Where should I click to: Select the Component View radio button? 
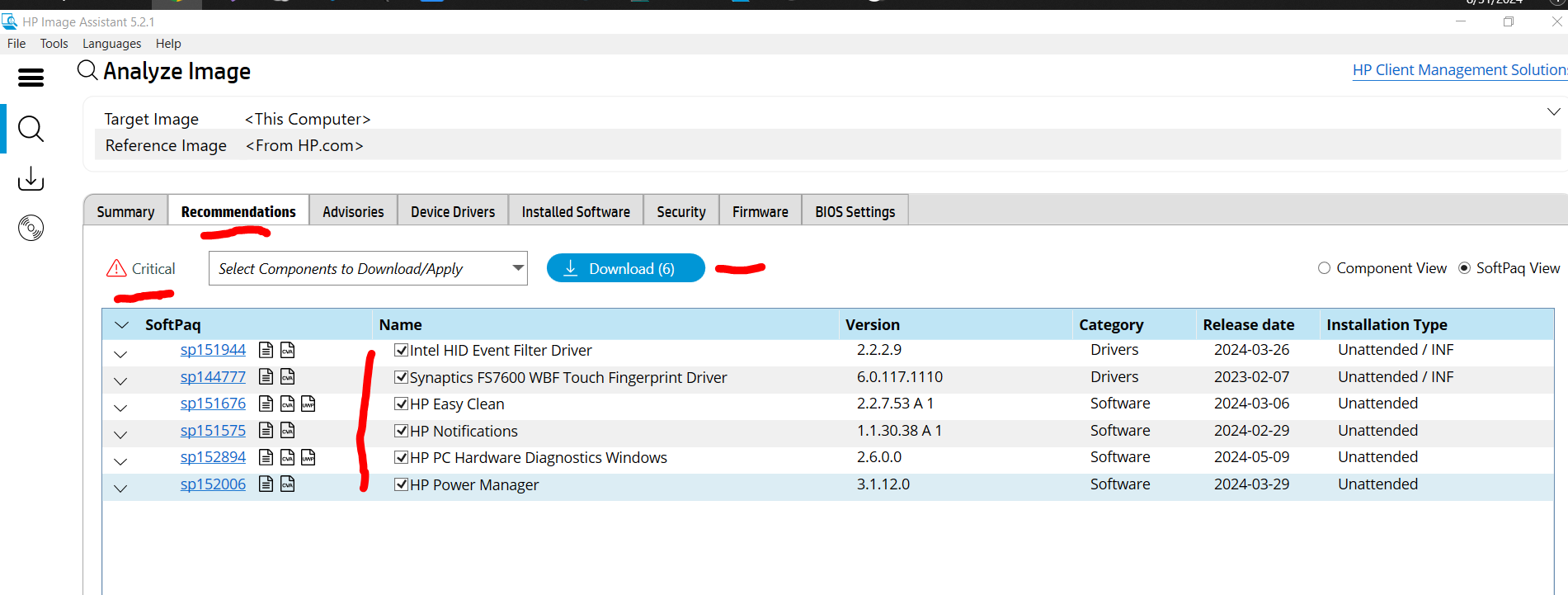[x=1324, y=268]
